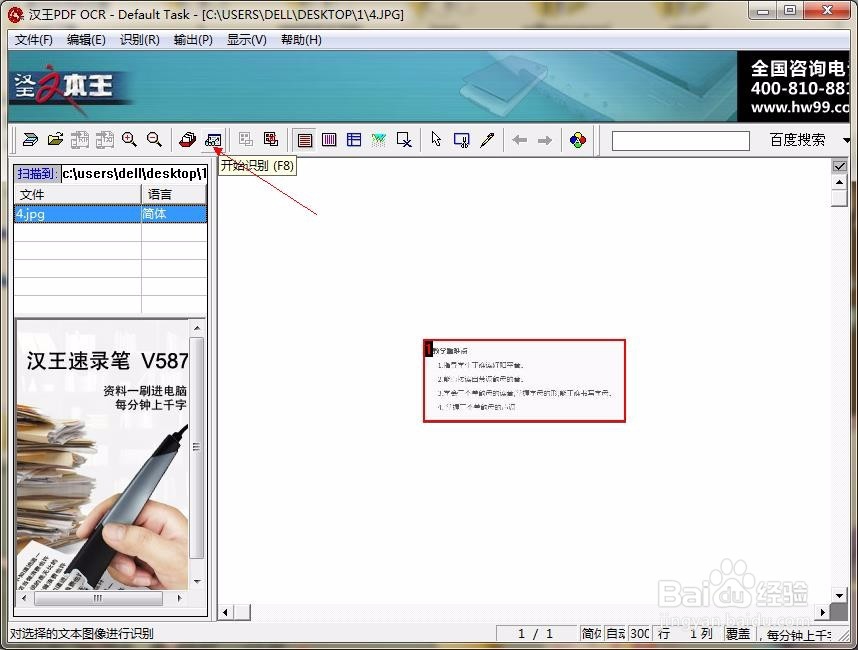Viewport: 858px width, 650px height.
Task: Click the red overlapping regions icon
Action: point(271,140)
